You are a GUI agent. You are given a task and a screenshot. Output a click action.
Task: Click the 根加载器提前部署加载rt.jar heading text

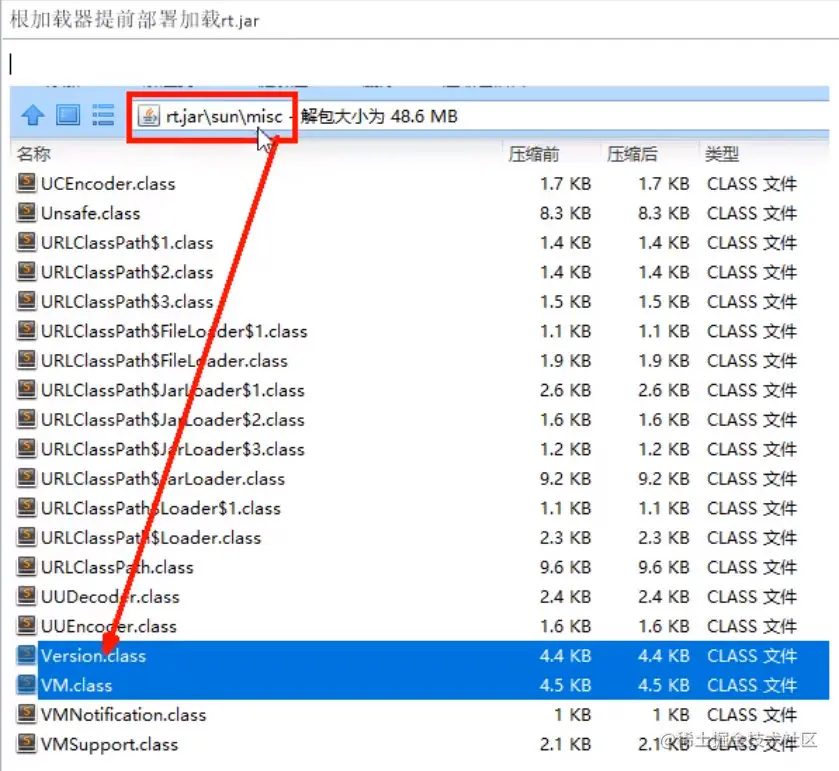coord(134,20)
